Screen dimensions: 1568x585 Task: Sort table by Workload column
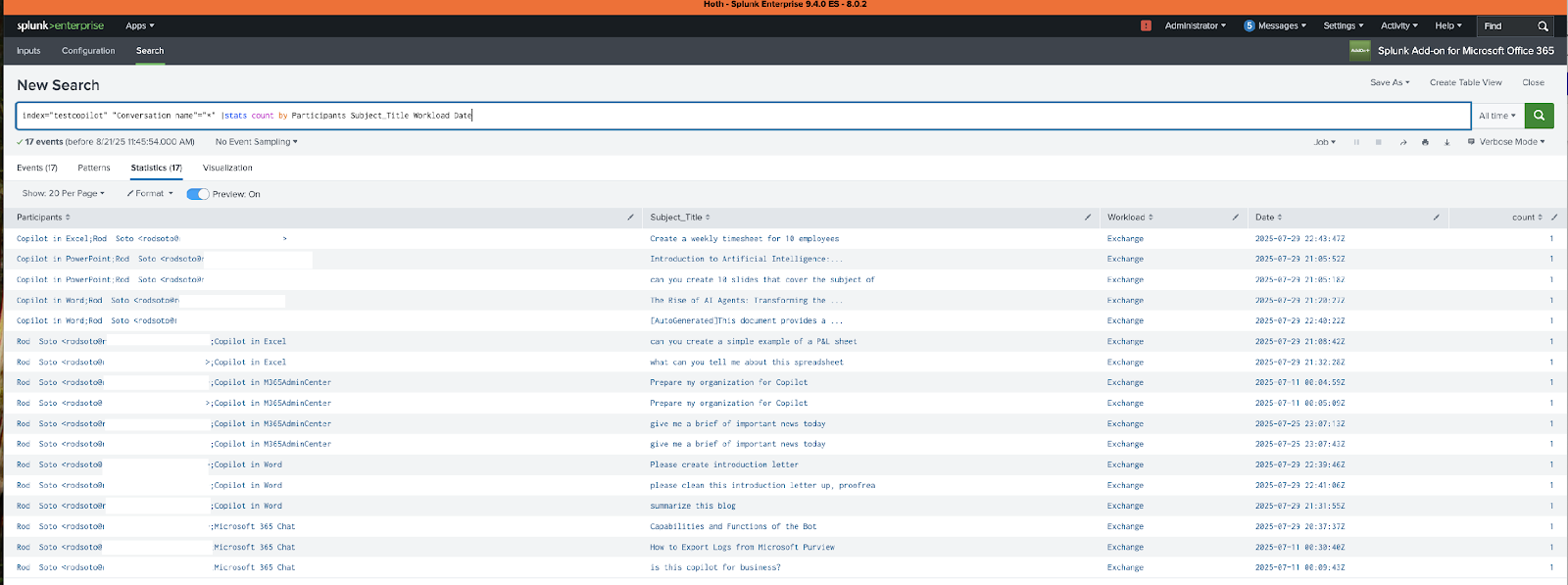1130,218
